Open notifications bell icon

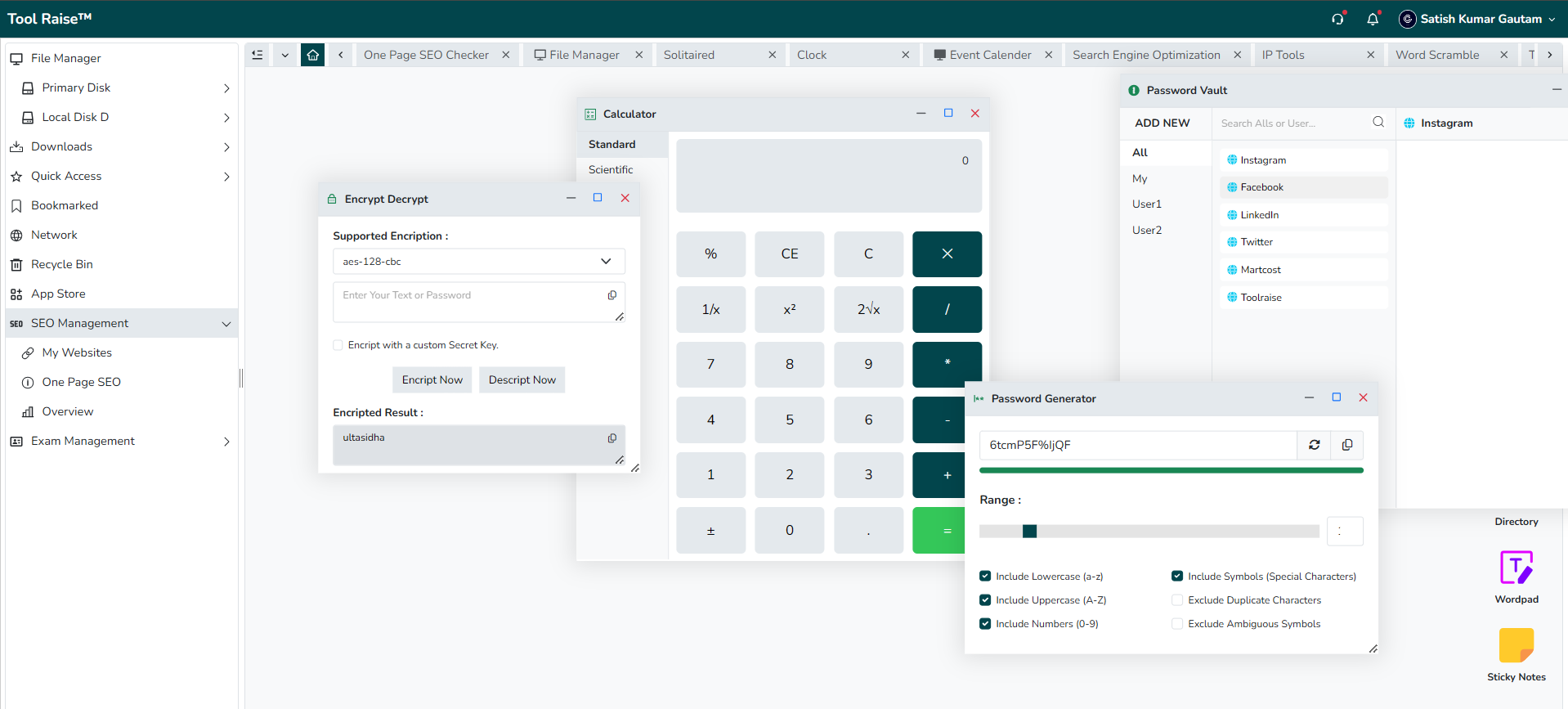coord(1373,19)
